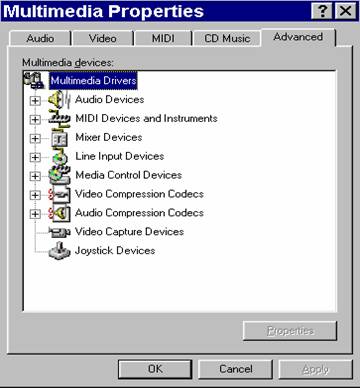Expand the Mixer Devices node
Screen dimensions: 360x388
tap(35, 138)
